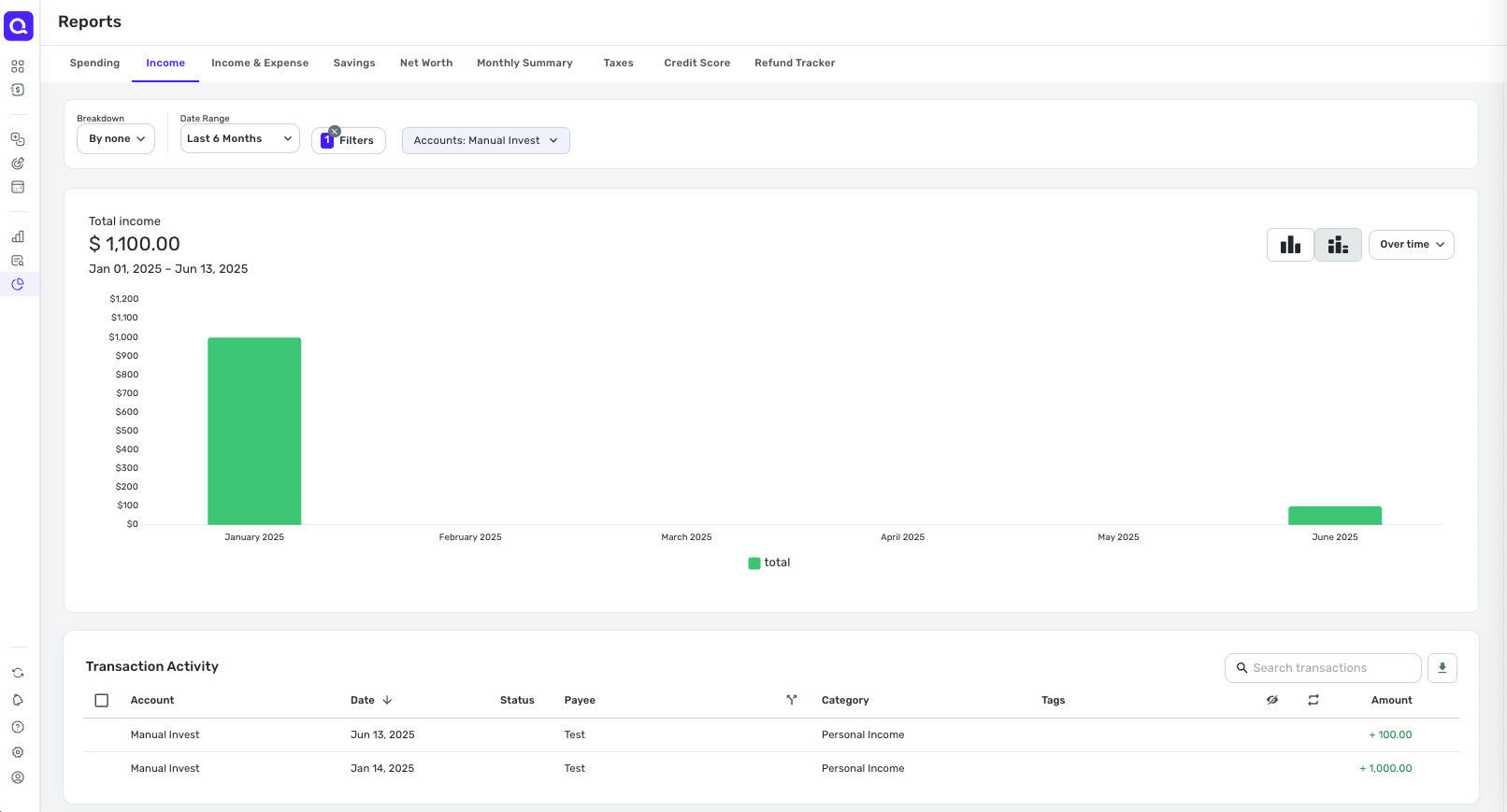Image resolution: width=1507 pixels, height=812 pixels.
Task: Open the calendar icon in sidebar
Action: click(18, 187)
